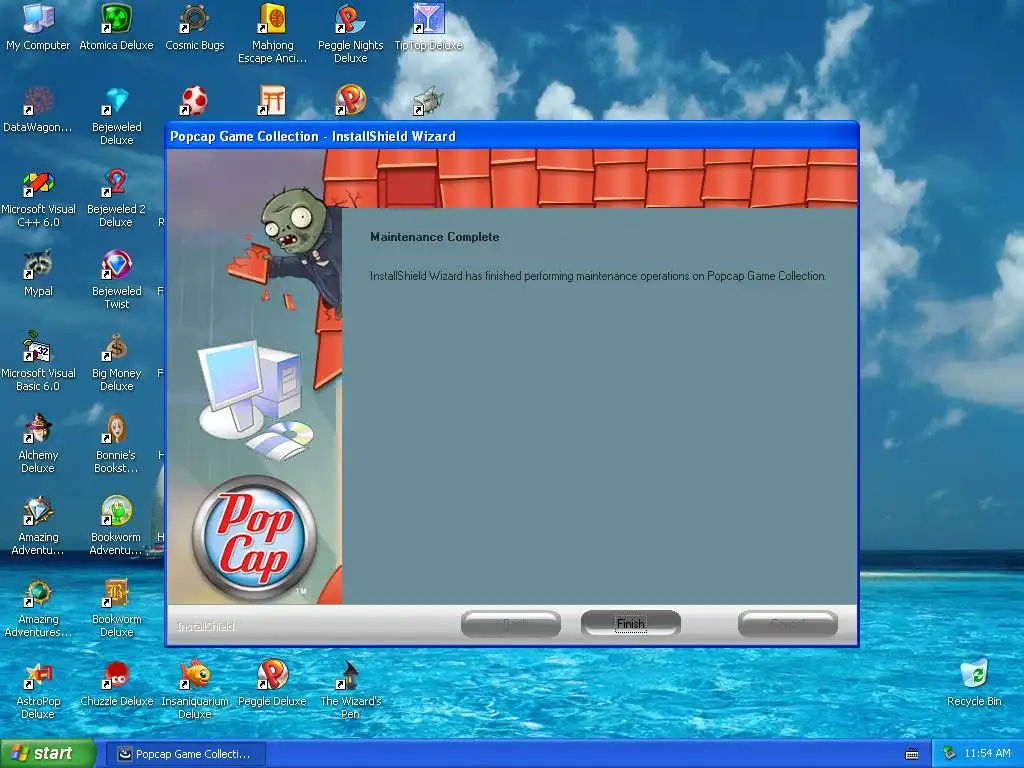Click the Microsoft Visual C++ 6.0 shortcut
This screenshot has height=768, width=1024.
point(38,198)
